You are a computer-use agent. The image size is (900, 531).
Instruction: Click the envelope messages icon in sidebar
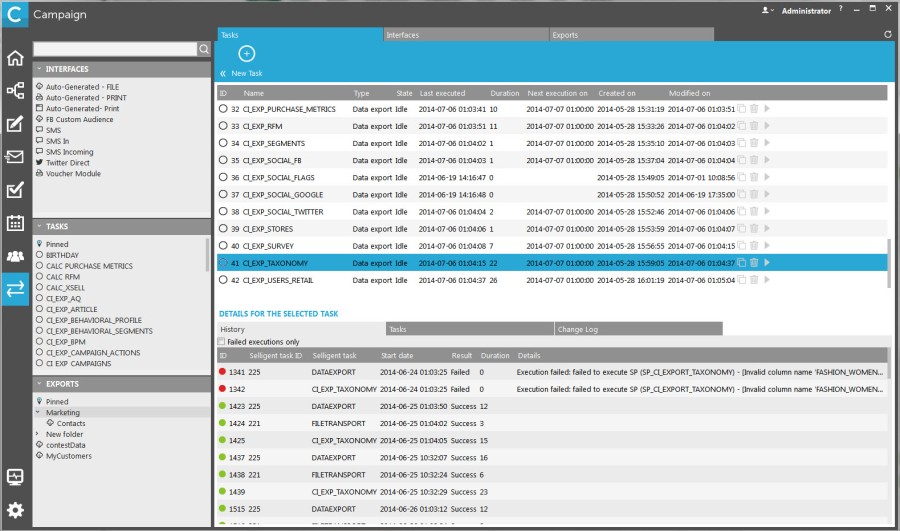pyautogui.click(x=15, y=157)
